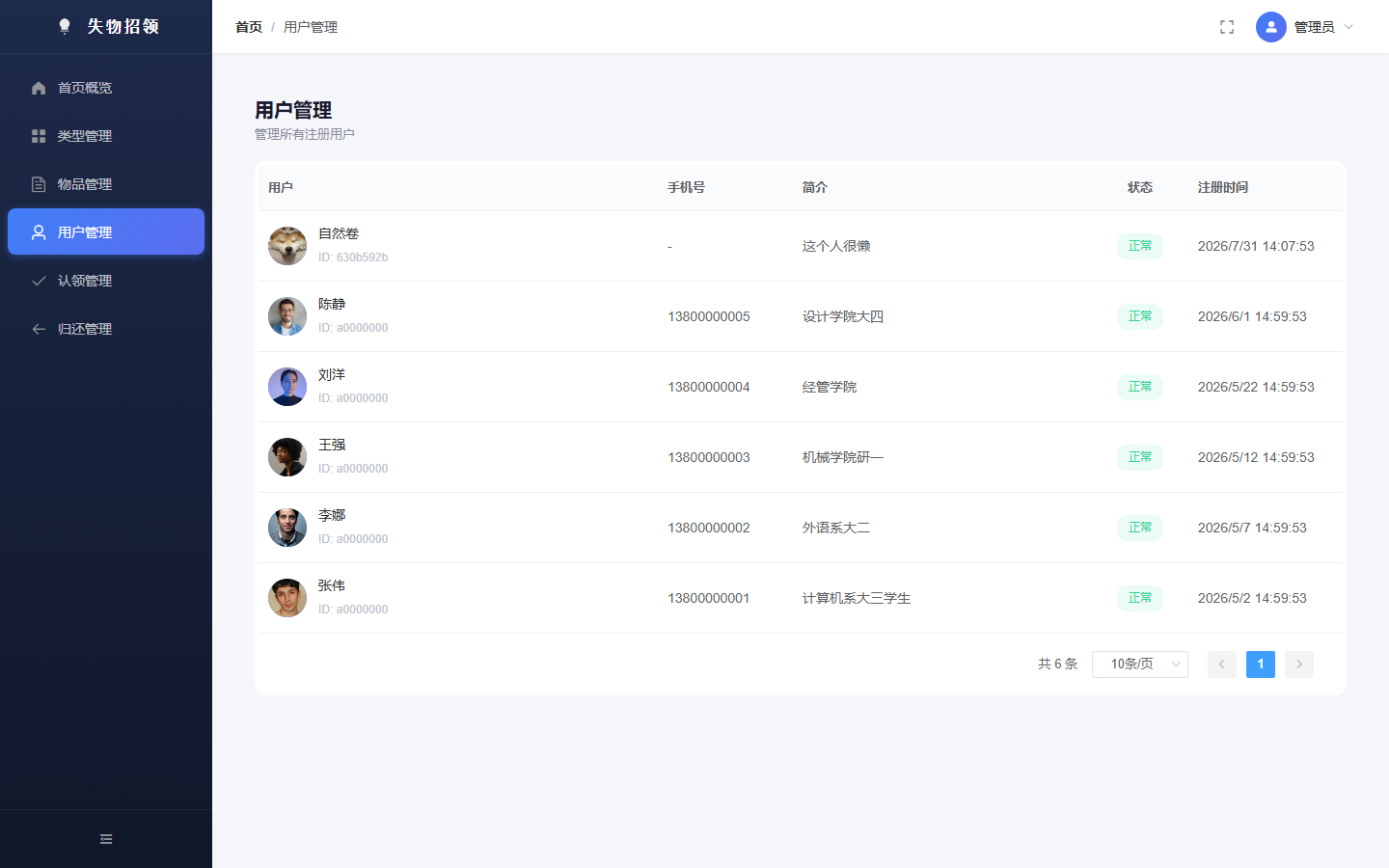Click user name 刘洋
The height and width of the screenshot is (868, 1389).
[x=332, y=374]
